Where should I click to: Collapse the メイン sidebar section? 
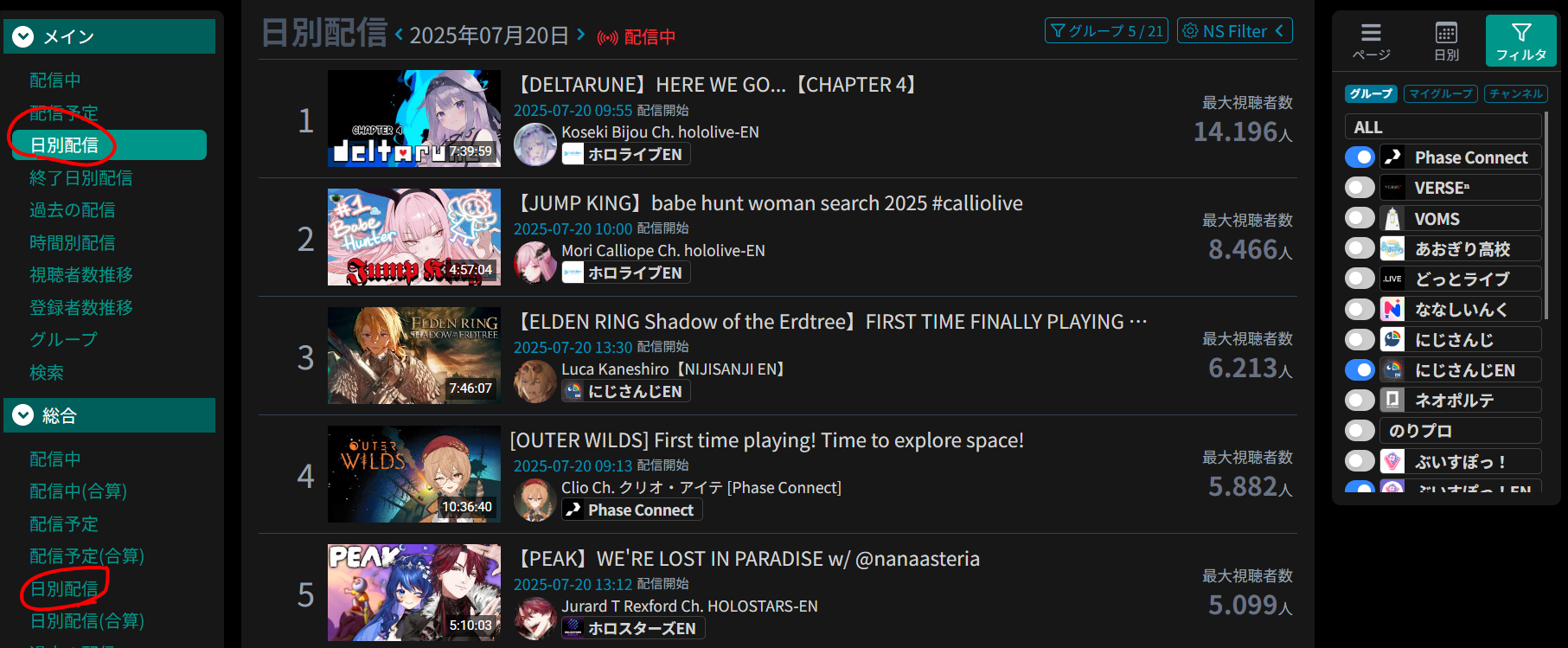tap(23, 36)
